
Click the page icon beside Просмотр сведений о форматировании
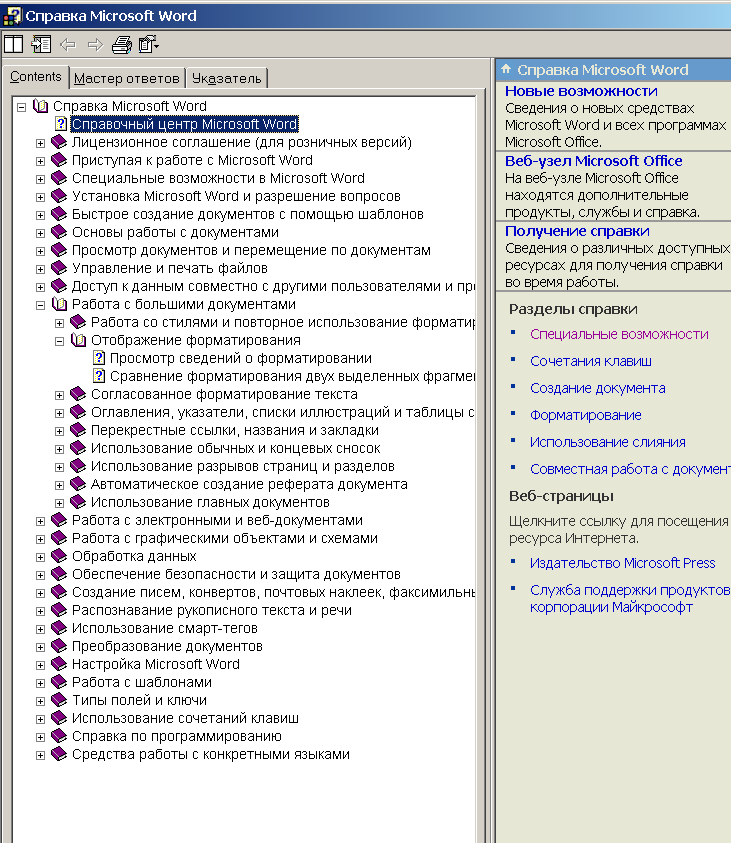tap(99, 358)
